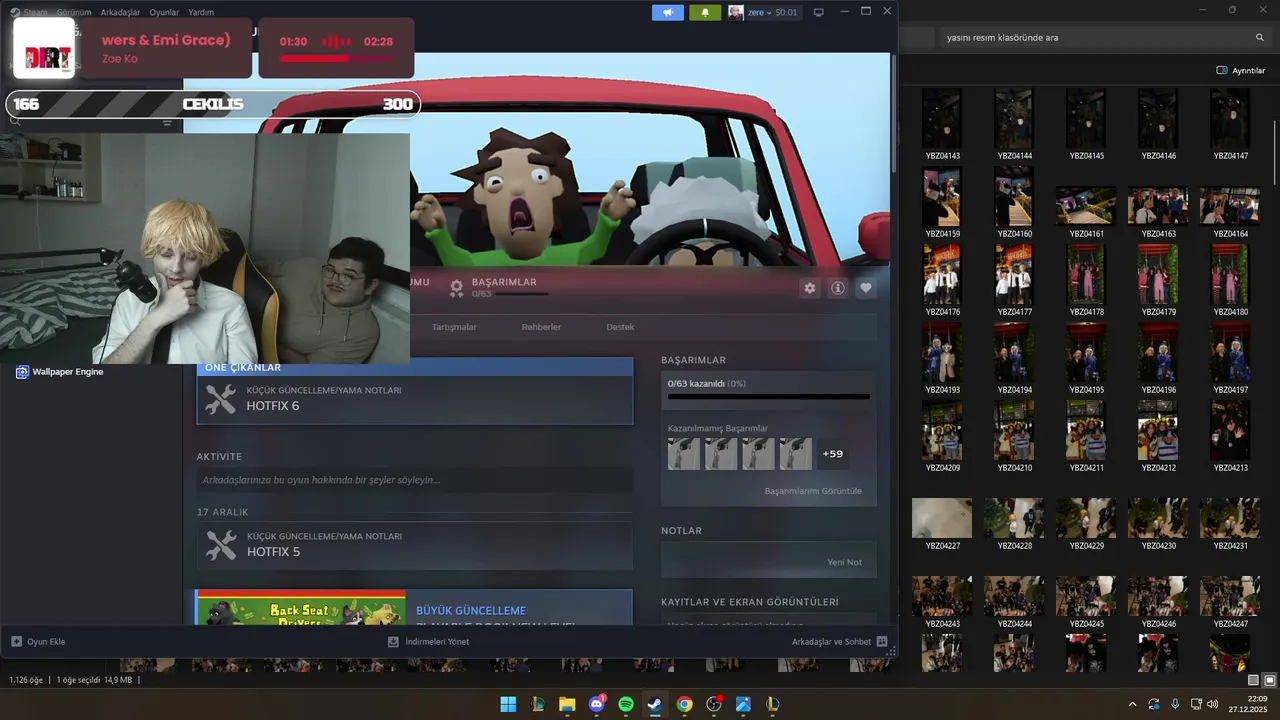Screen dimensions: 1280x720
Task: Add game to favorites heart icon
Action: click(x=866, y=288)
